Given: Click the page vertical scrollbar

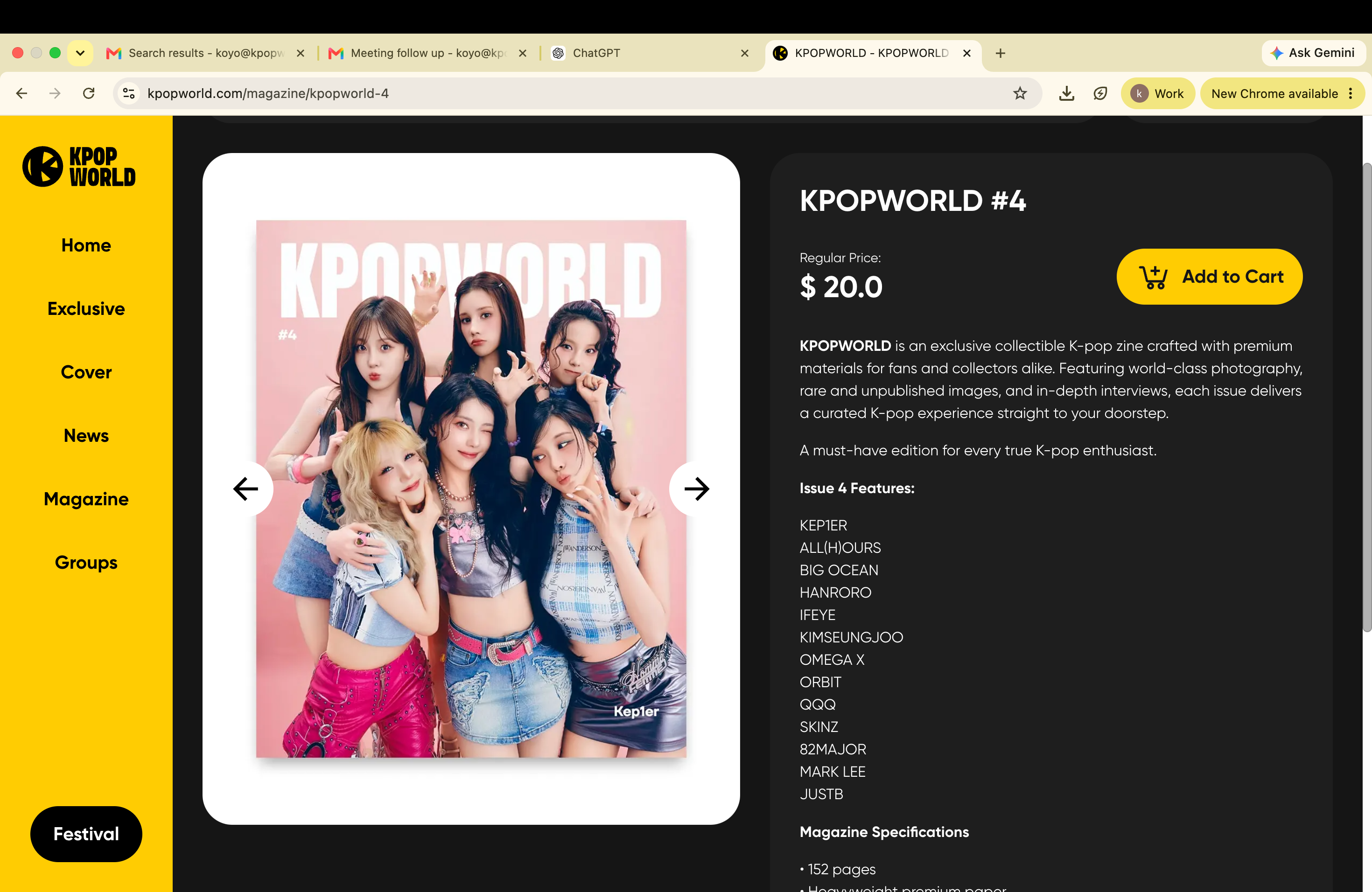Looking at the screenshot, I should pyautogui.click(x=1366, y=397).
